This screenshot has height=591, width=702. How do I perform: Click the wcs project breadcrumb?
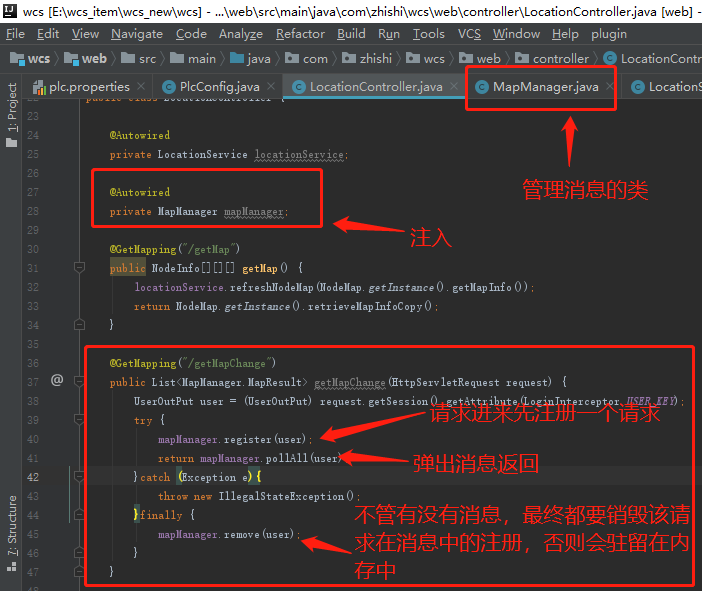[x=30, y=59]
